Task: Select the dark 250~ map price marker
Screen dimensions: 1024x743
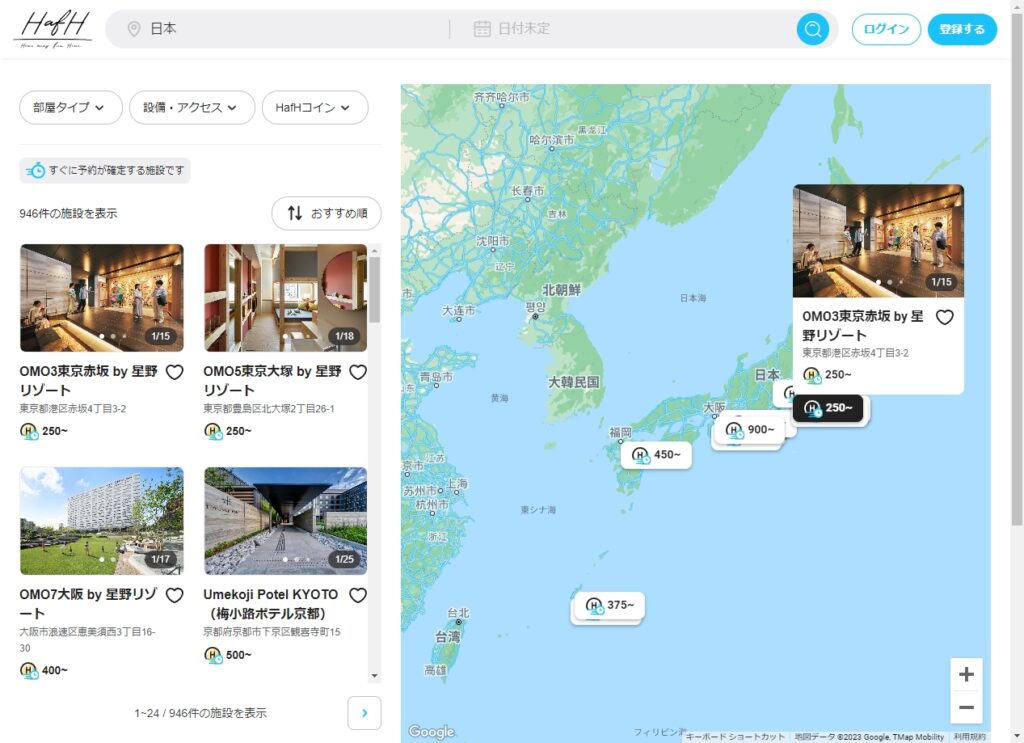Action: pos(827,408)
